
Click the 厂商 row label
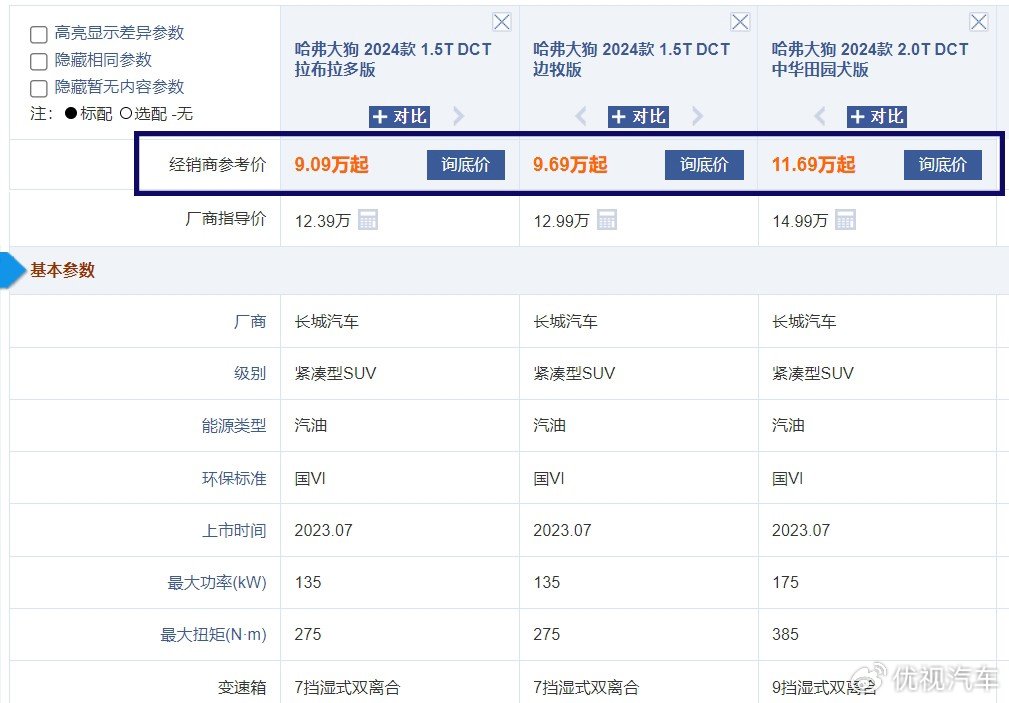(x=250, y=321)
